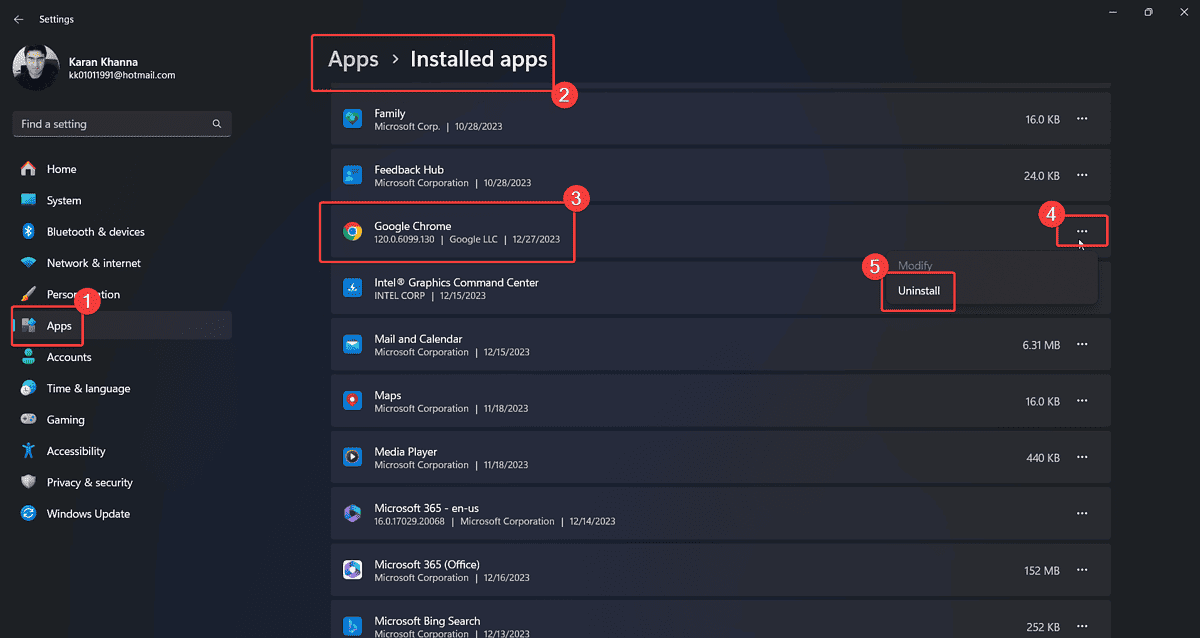
Task: Minimize the Settings window
Action: 1113,12
